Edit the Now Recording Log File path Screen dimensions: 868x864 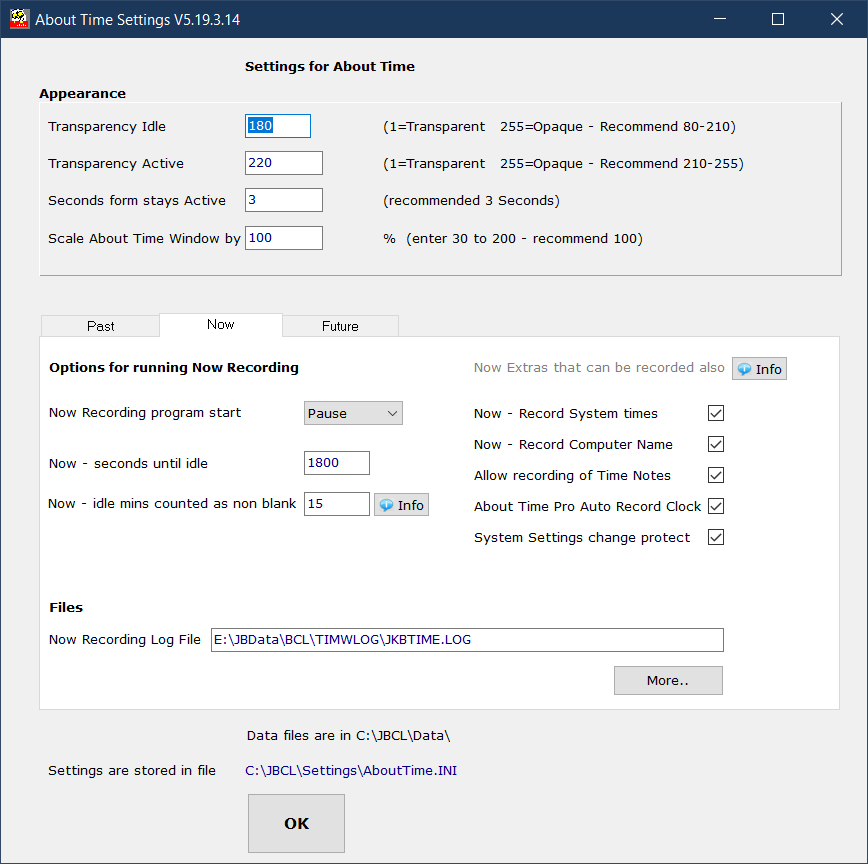(467, 639)
